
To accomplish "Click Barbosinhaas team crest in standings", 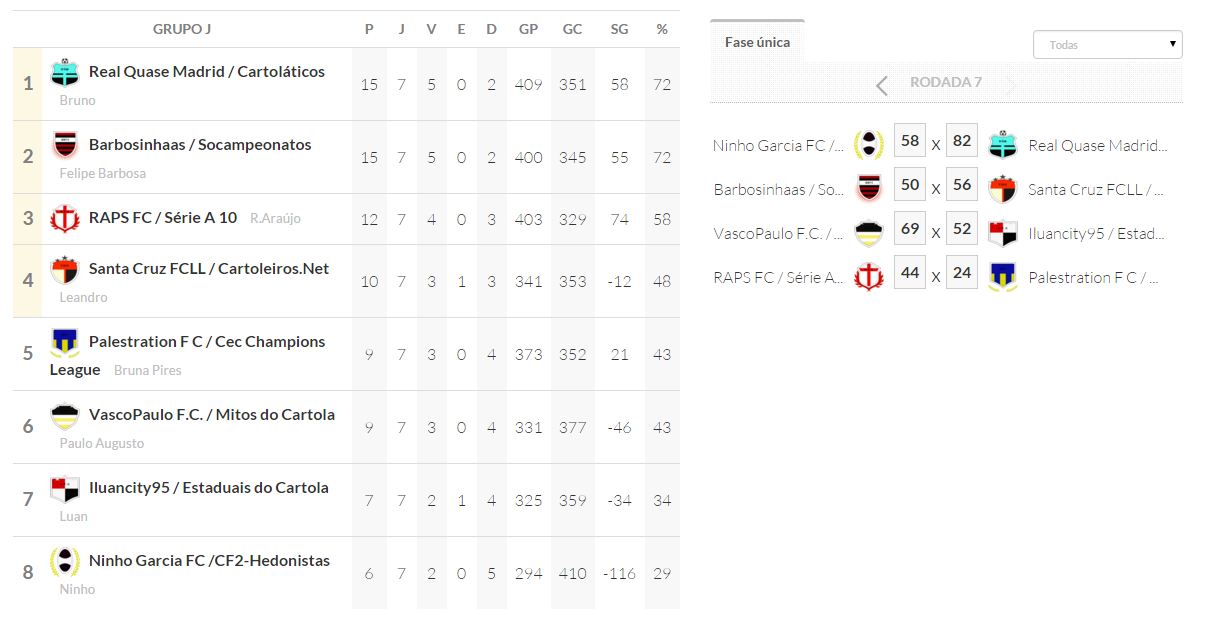I will 64,145.
